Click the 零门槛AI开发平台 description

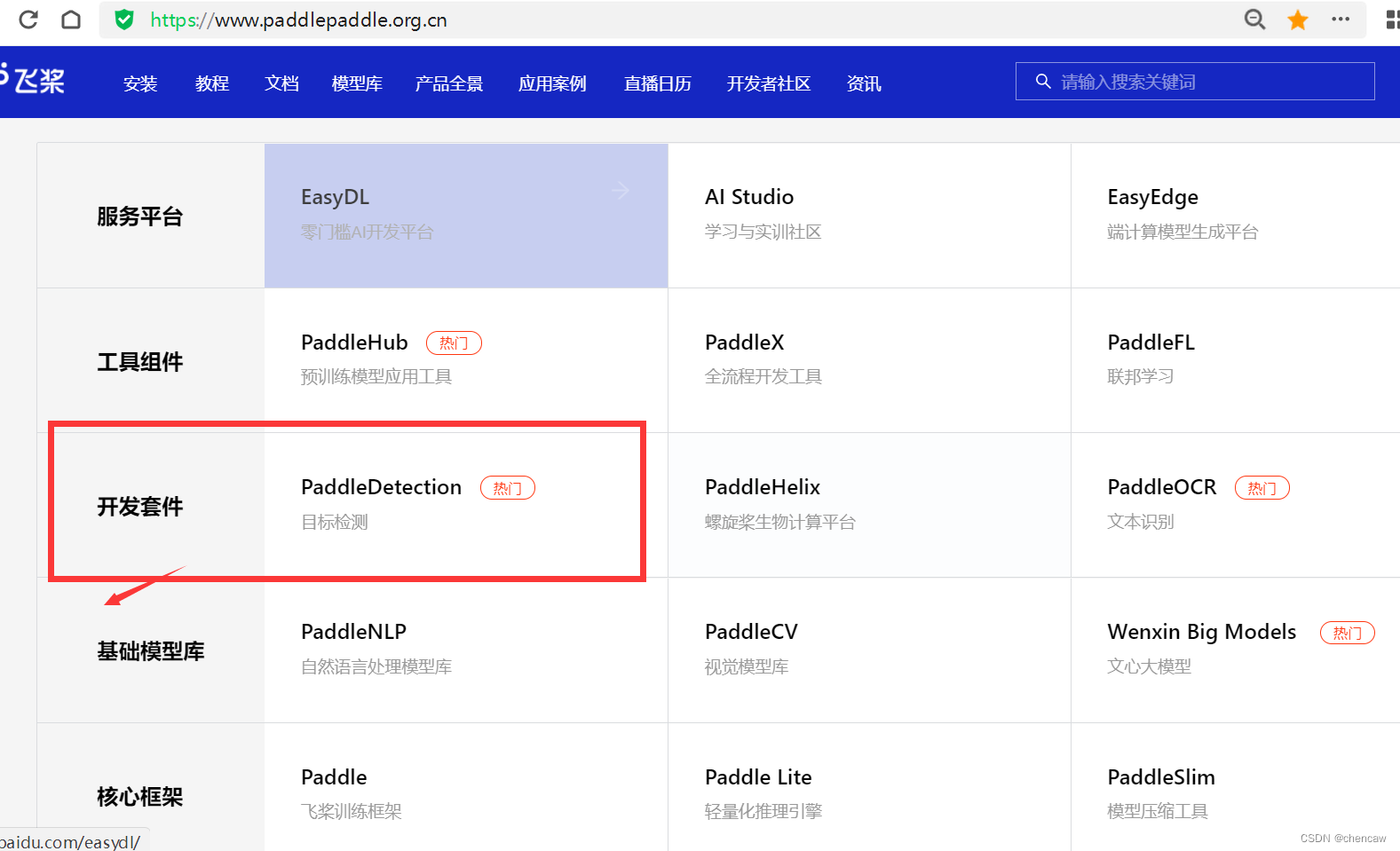click(x=367, y=232)
